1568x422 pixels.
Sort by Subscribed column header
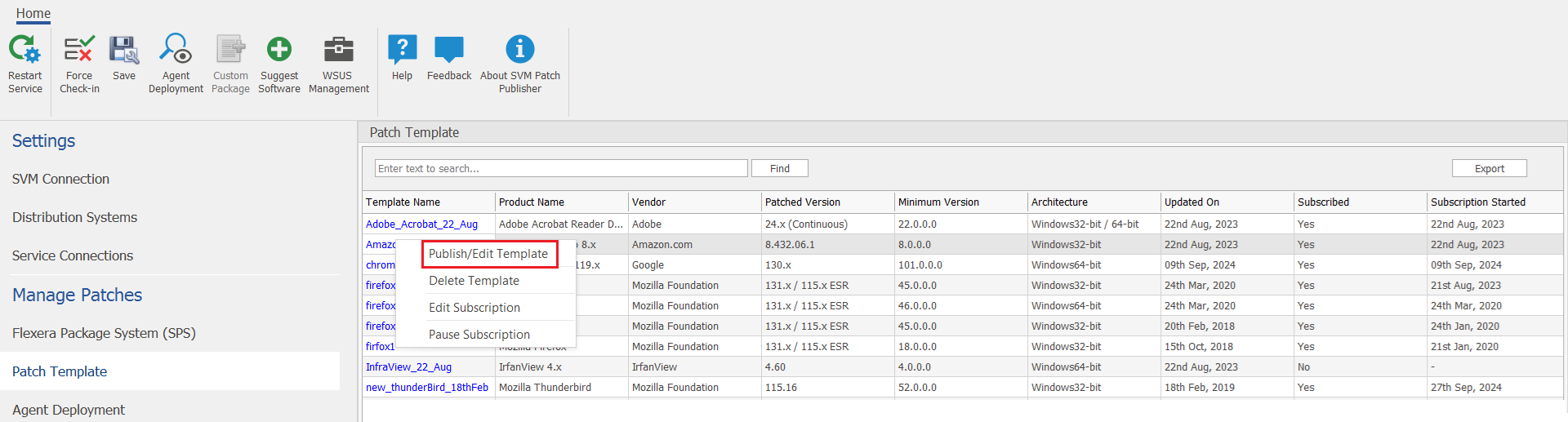[x=1361, y=202]
